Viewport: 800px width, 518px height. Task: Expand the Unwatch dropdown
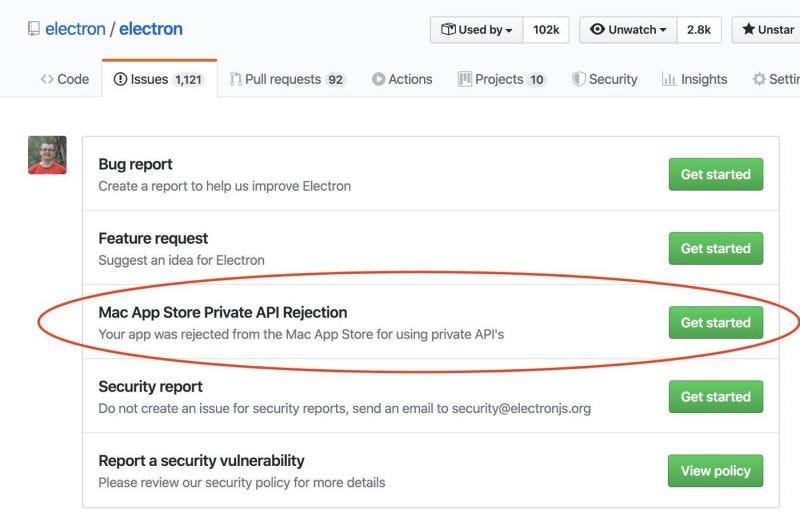(x=628, y=30)
